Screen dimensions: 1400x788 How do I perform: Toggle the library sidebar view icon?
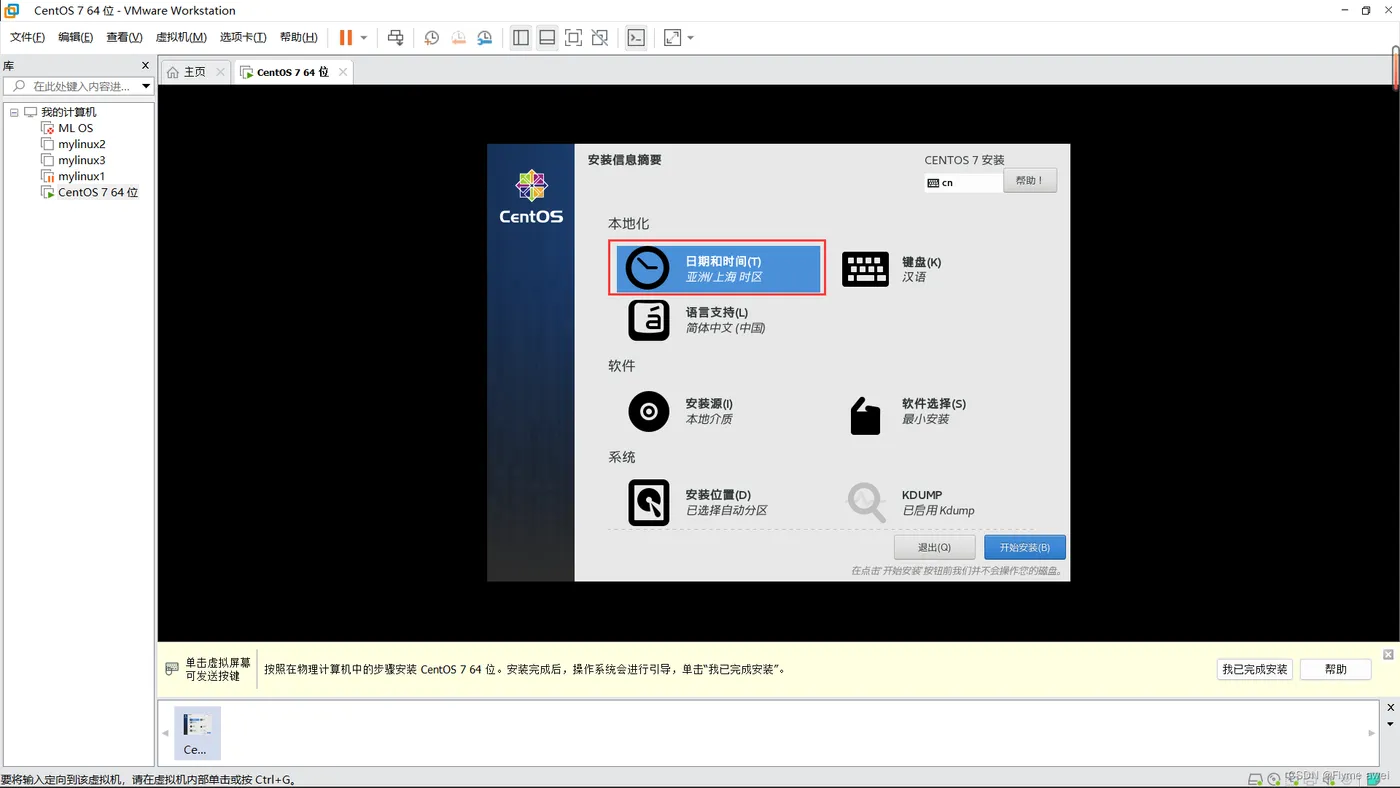(x=521, y=38)
